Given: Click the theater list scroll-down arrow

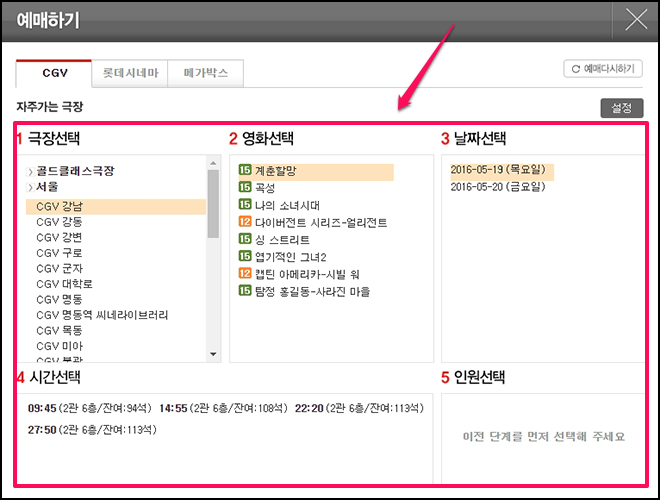Looking at the screenshot, I should 213,354.
